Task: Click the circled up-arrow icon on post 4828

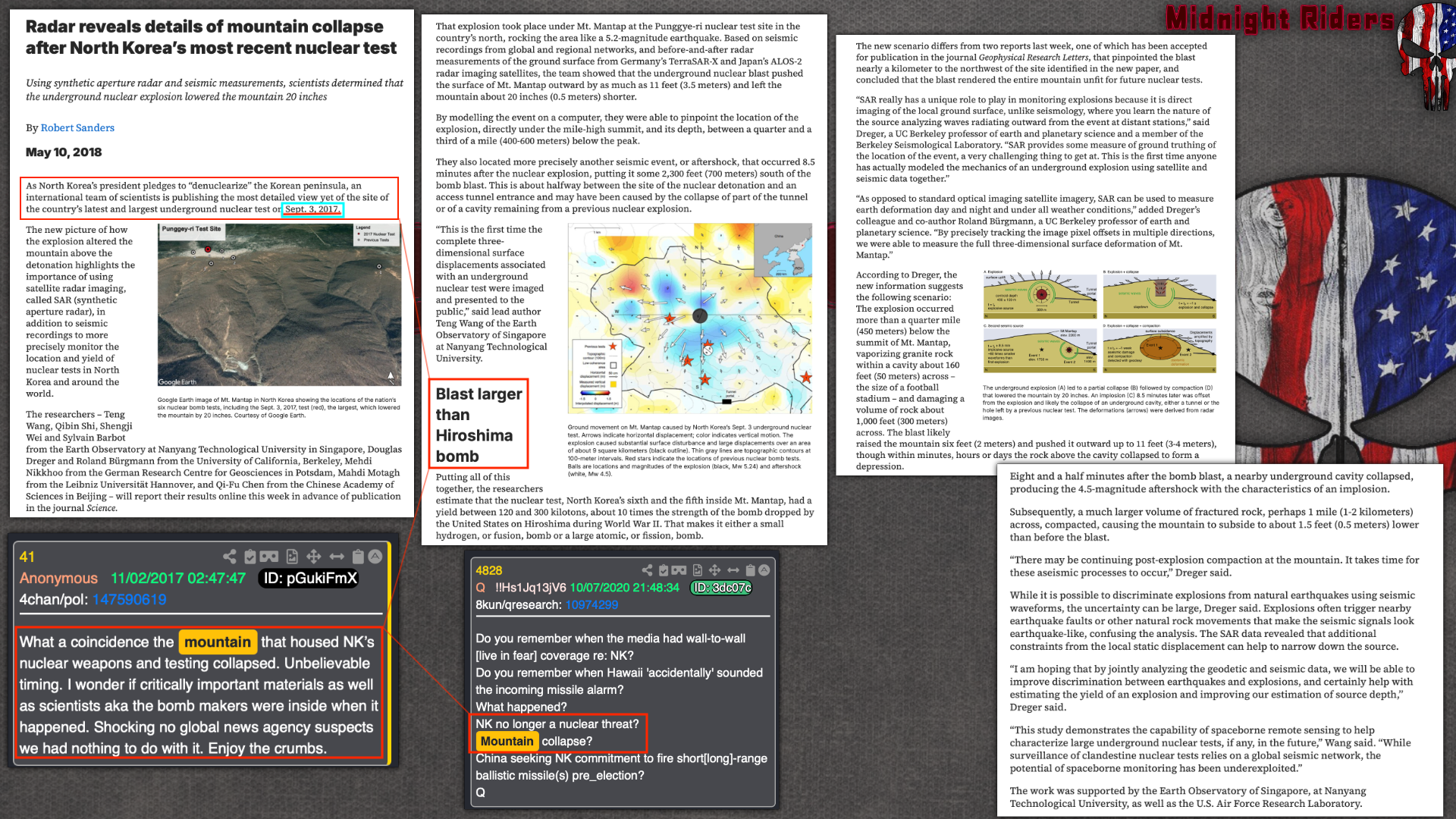Action: tap(764, 570)
